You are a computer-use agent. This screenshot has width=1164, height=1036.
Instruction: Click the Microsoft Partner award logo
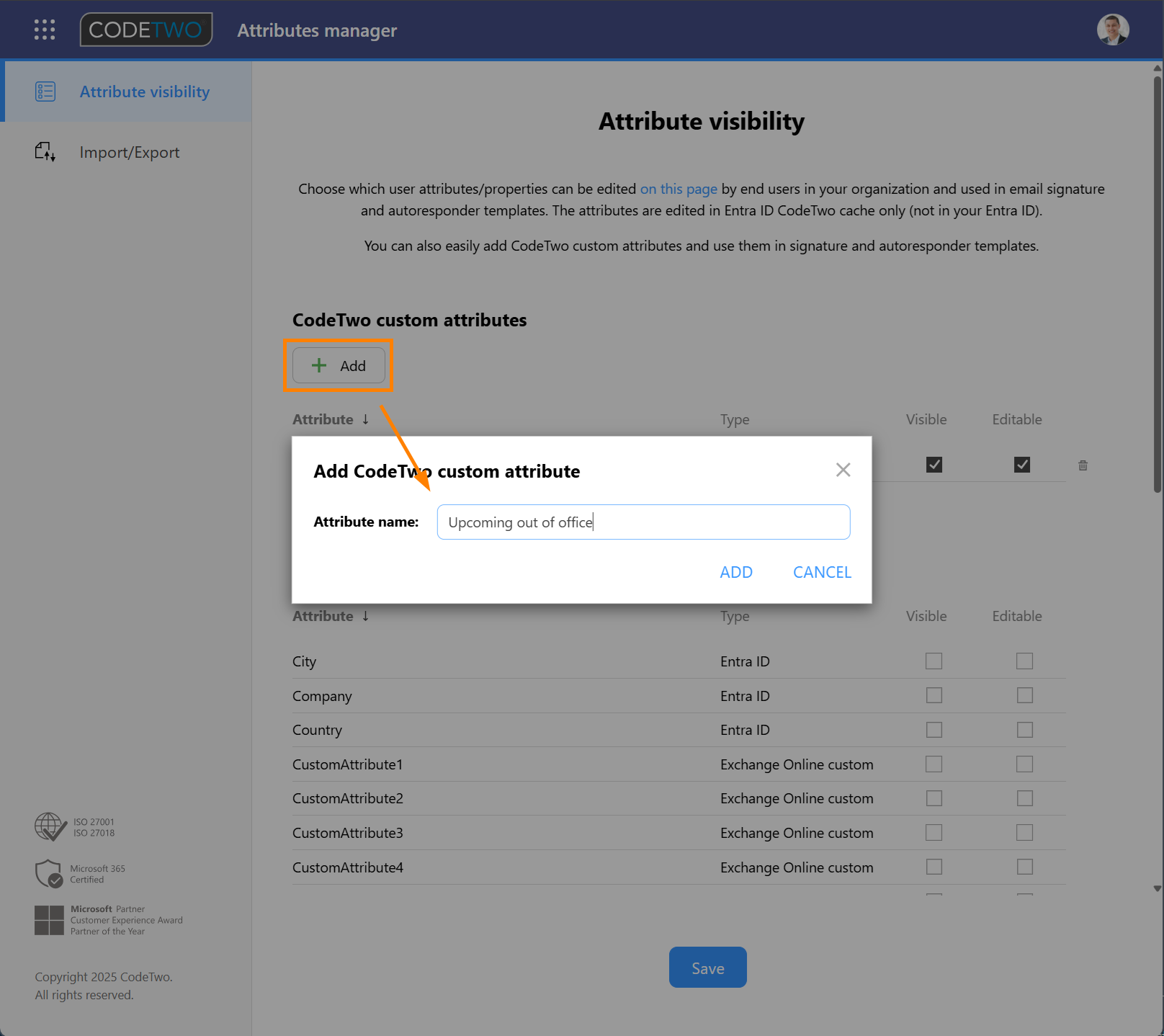(49, 919)
